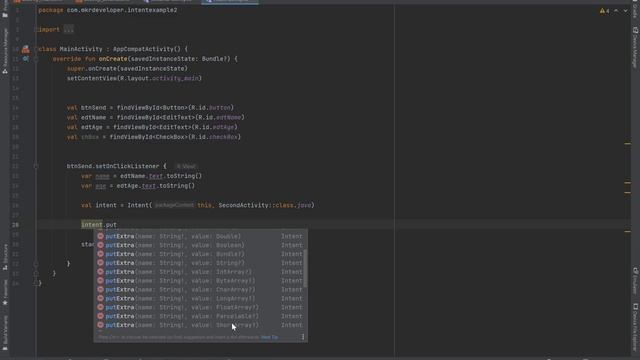Screen dimensions: 640x360
Task: Click the AppCompatActivity() superclass text
Action: [147, 49]
